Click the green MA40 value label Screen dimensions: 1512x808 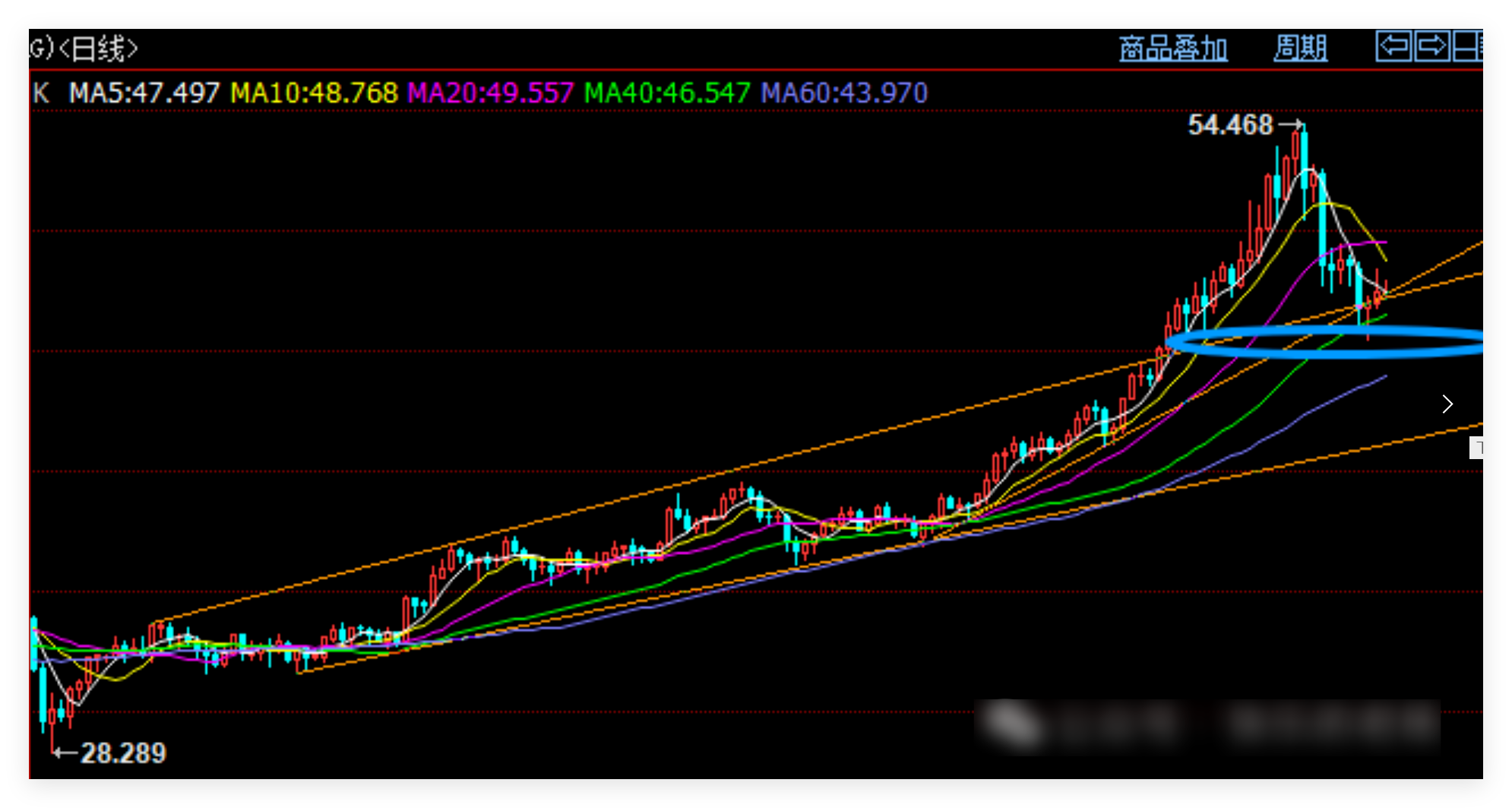pyautogui.click(x=666, y=93)
